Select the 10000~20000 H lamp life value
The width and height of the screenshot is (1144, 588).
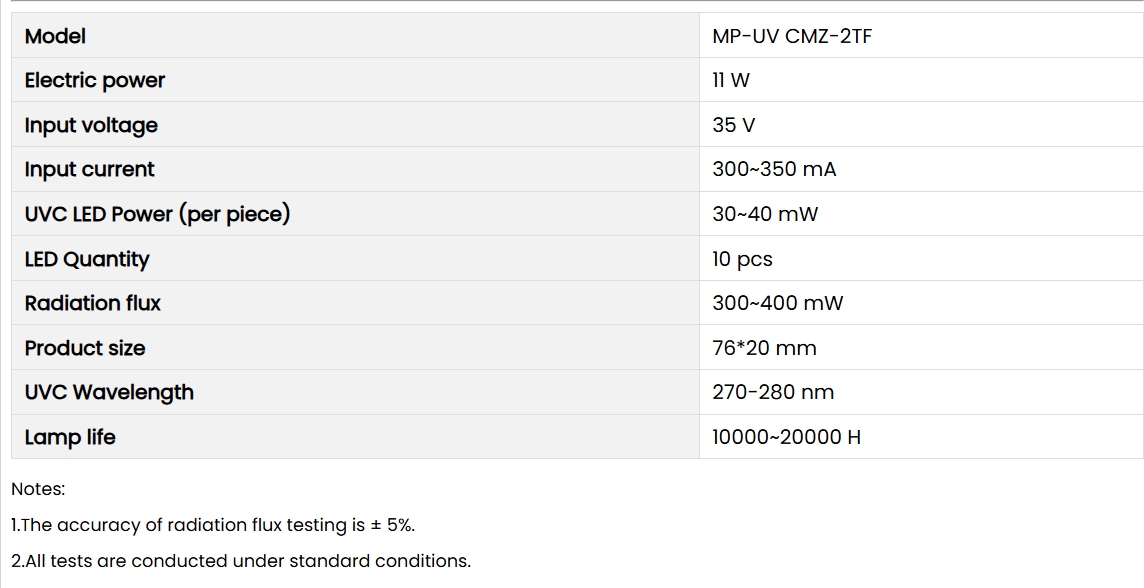coord(786,437)
